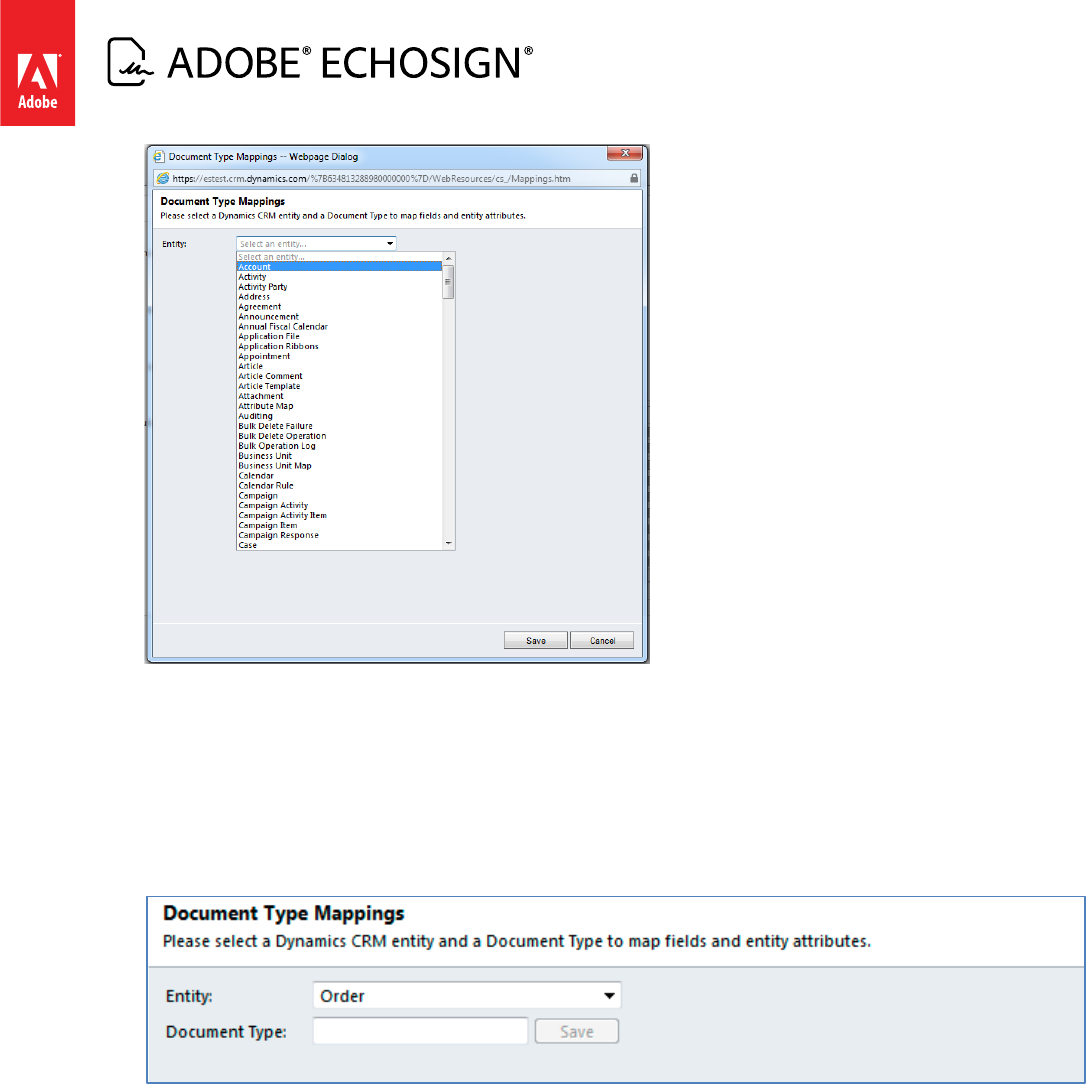Open the Entity dropdown in the dialog
This screenshot has width=1086, height=1084.
click(317, 244)
